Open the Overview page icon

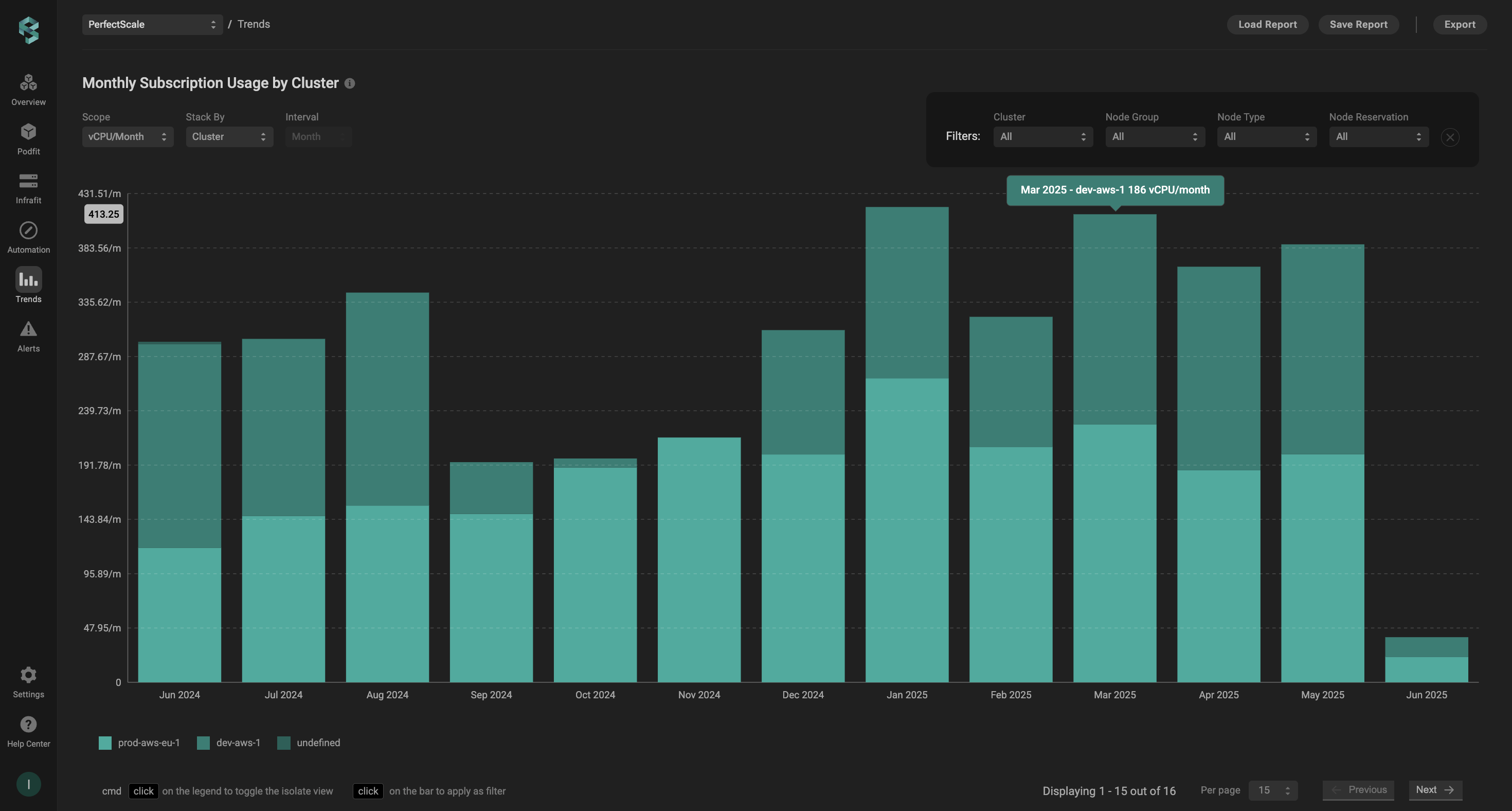[x=28, y=82]
